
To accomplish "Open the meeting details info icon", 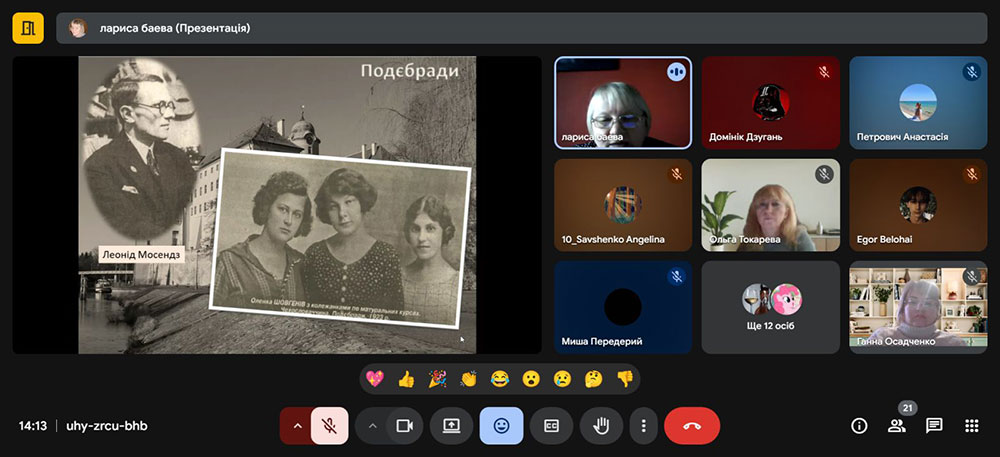I will click(859, 425).
